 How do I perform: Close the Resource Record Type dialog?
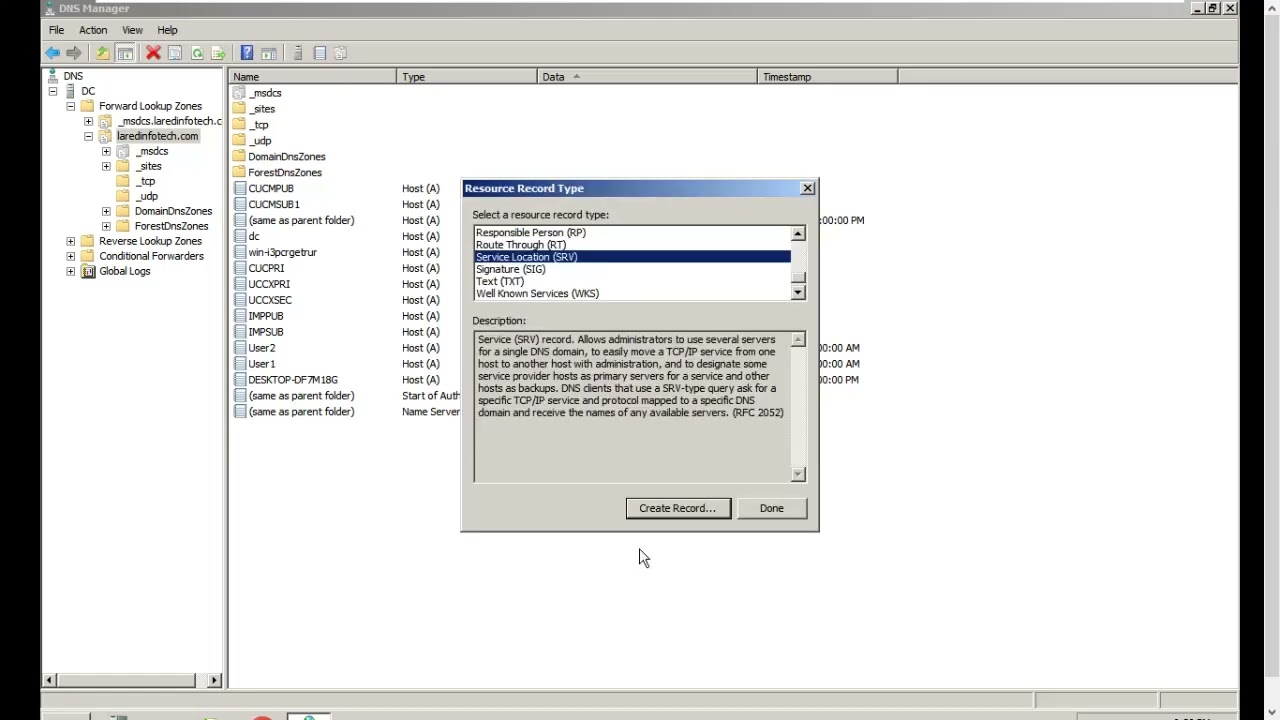808,188
